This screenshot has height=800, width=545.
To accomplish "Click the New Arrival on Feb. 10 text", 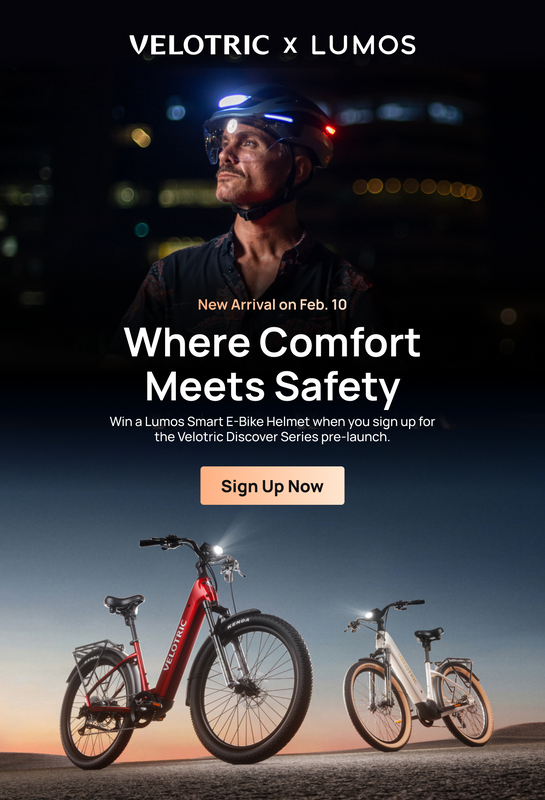I will (272, 305).
